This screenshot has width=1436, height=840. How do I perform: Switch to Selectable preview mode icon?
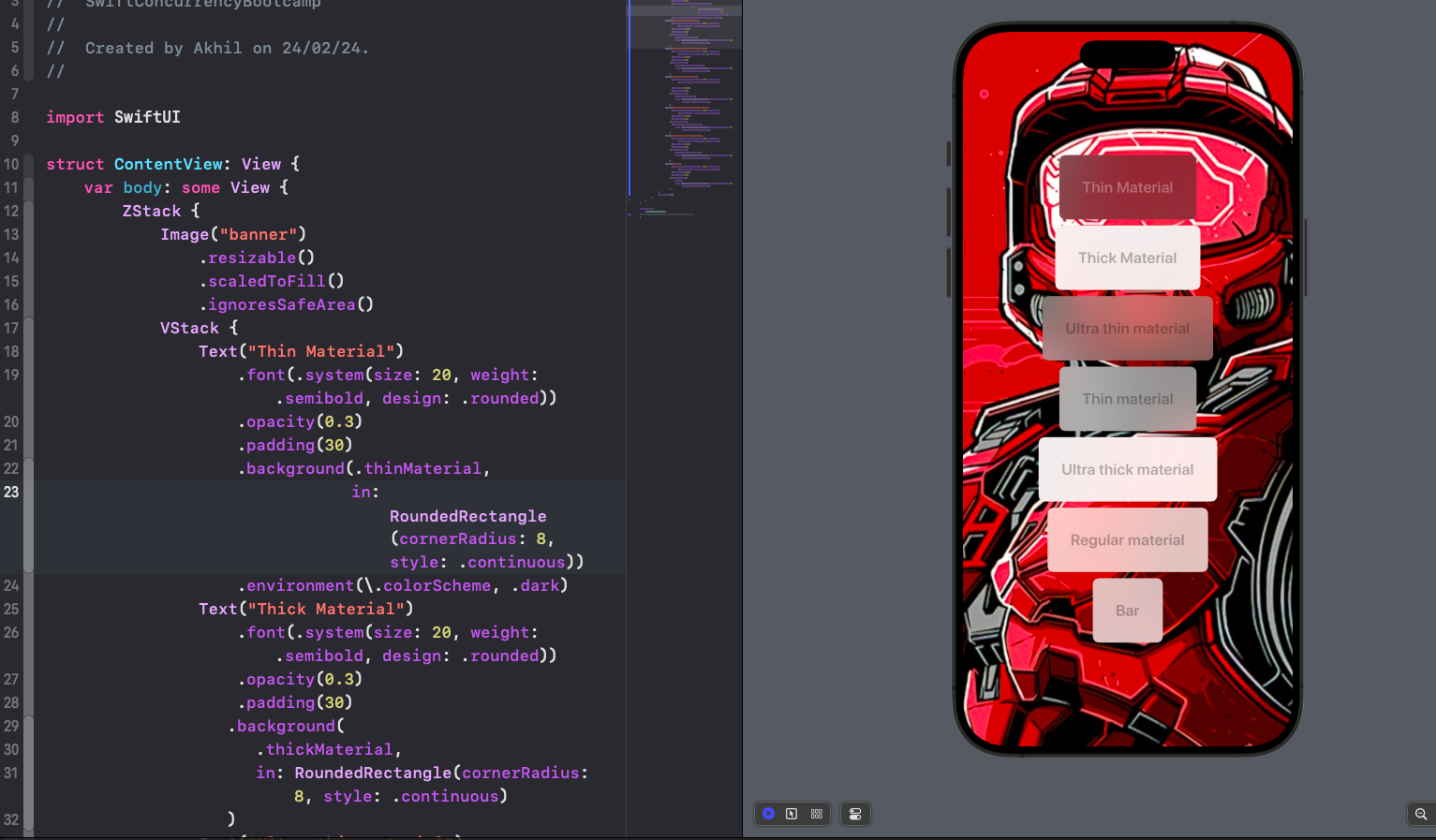pos(792,814)
